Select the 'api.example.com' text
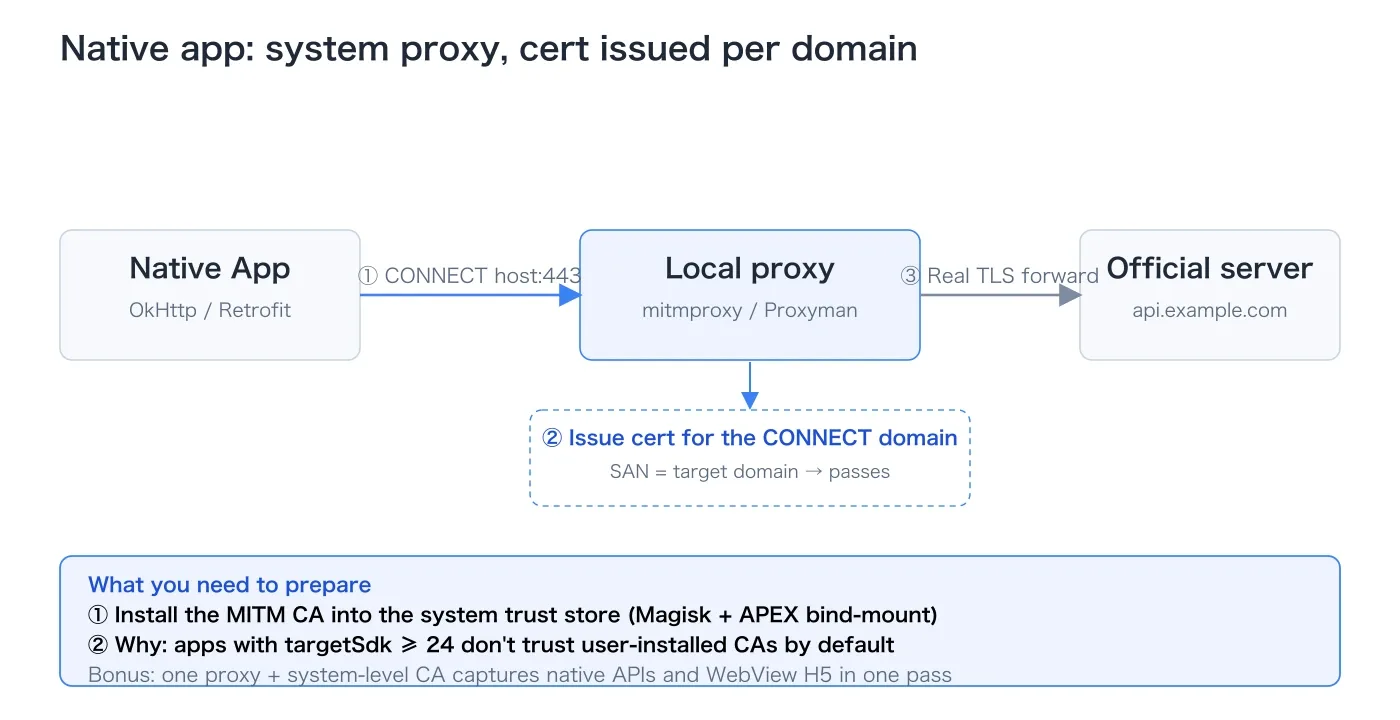The image size is (1400, 720). 1210,310
